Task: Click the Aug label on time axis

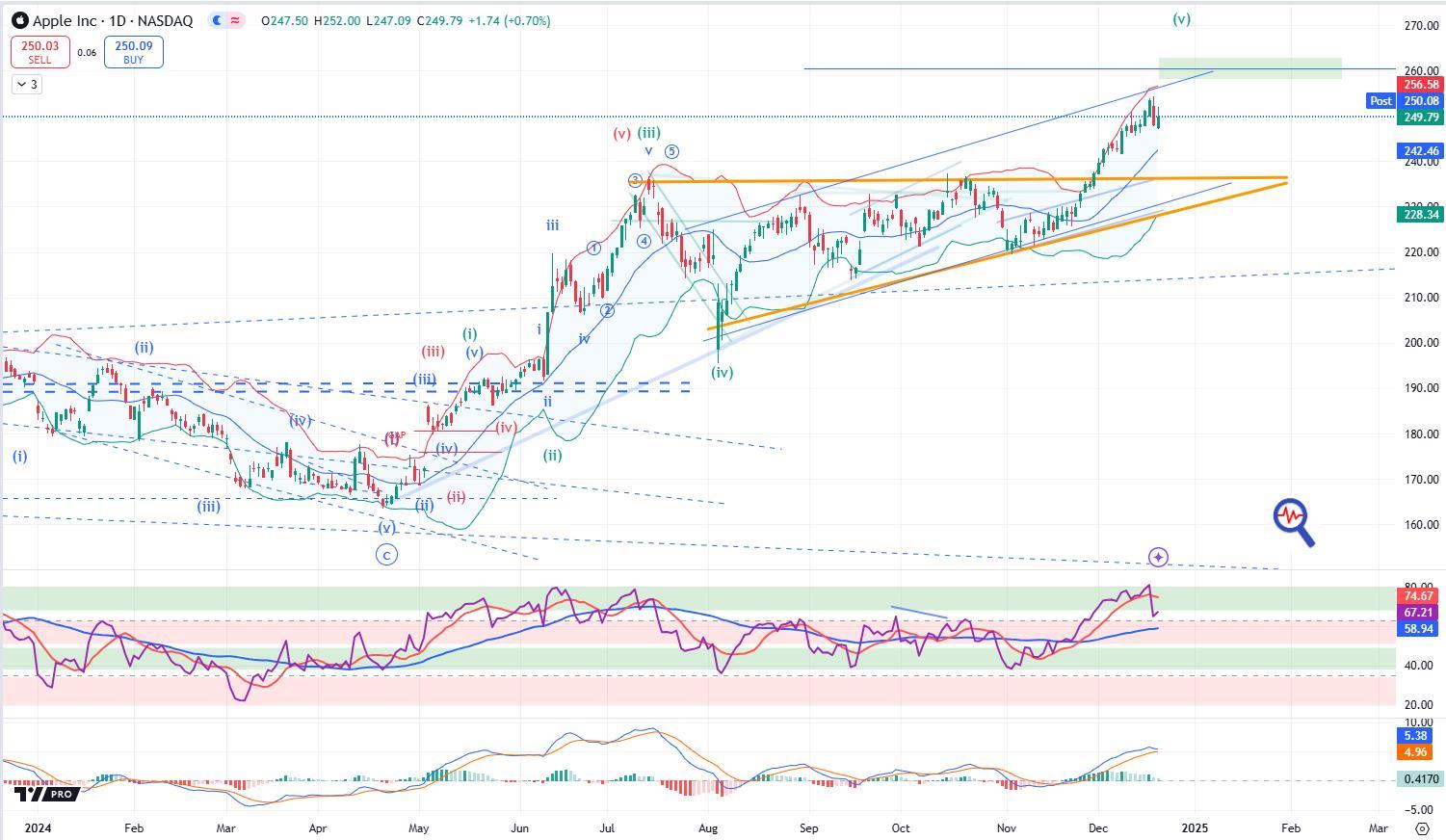Action: (x=708, y=828)
